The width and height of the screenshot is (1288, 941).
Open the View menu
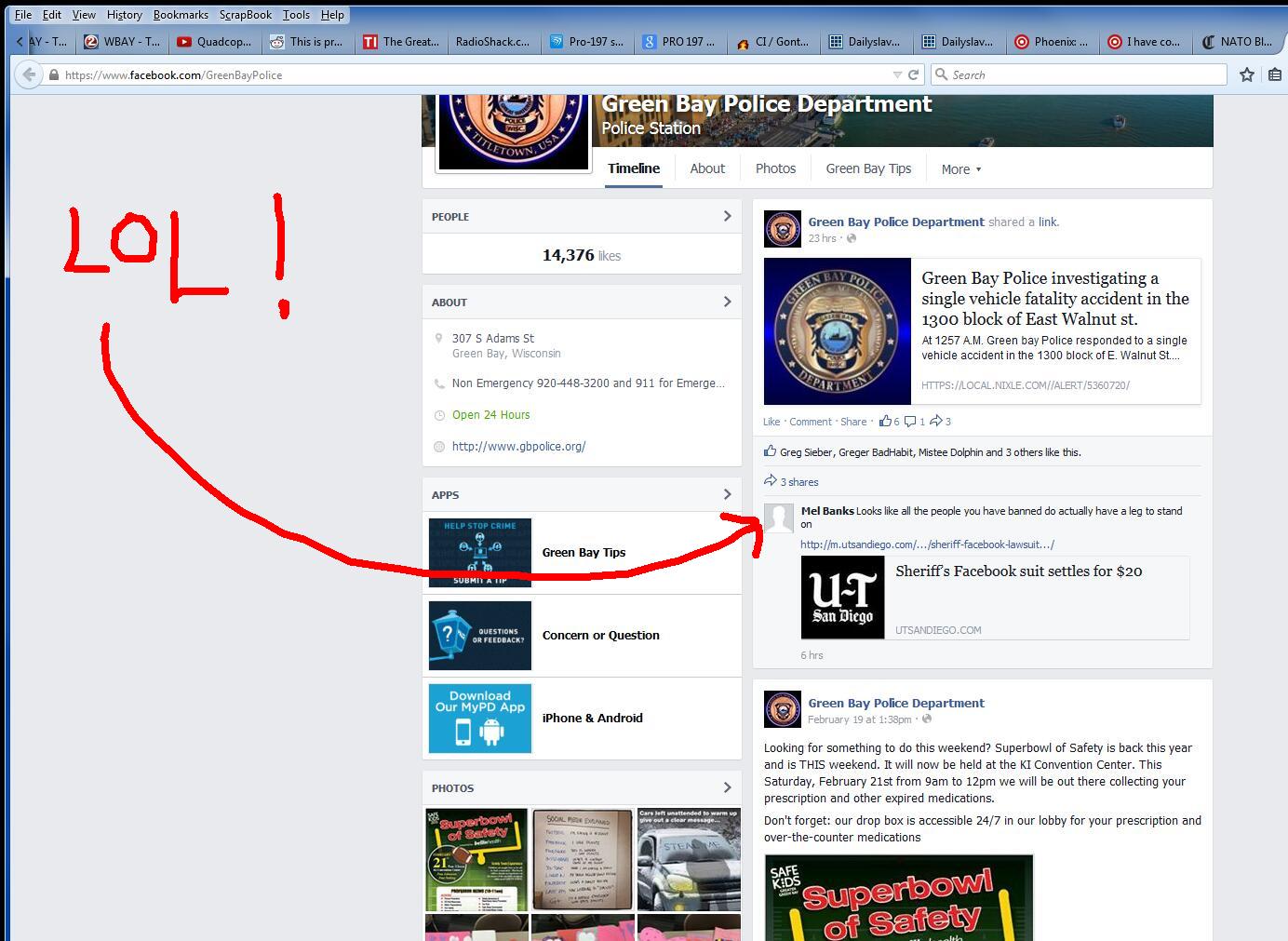coord(84,15)
